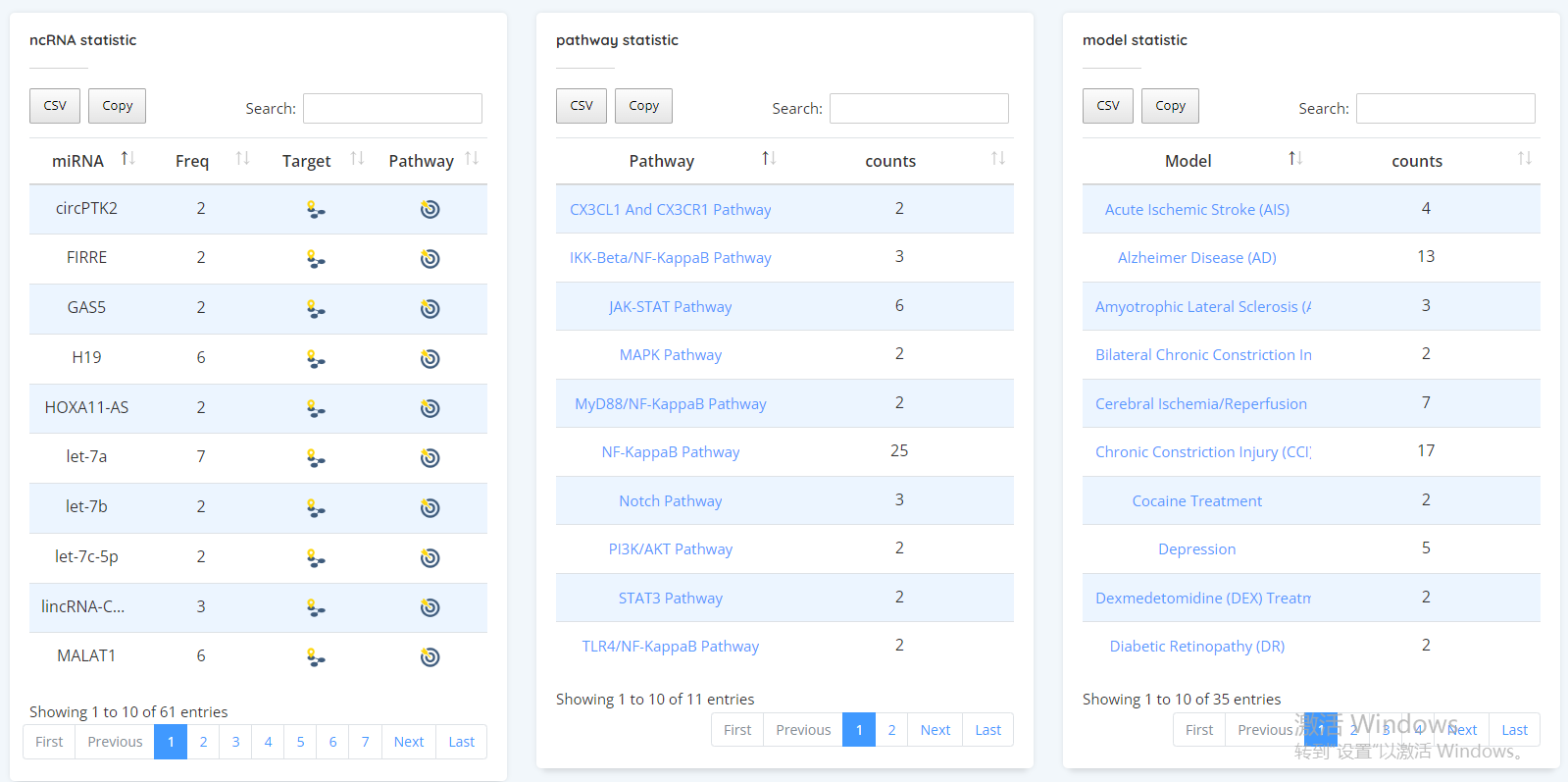Open the Pathway icon for MALAT1
Viewport: 1568px width, 782px height.
tap(430, 657)
